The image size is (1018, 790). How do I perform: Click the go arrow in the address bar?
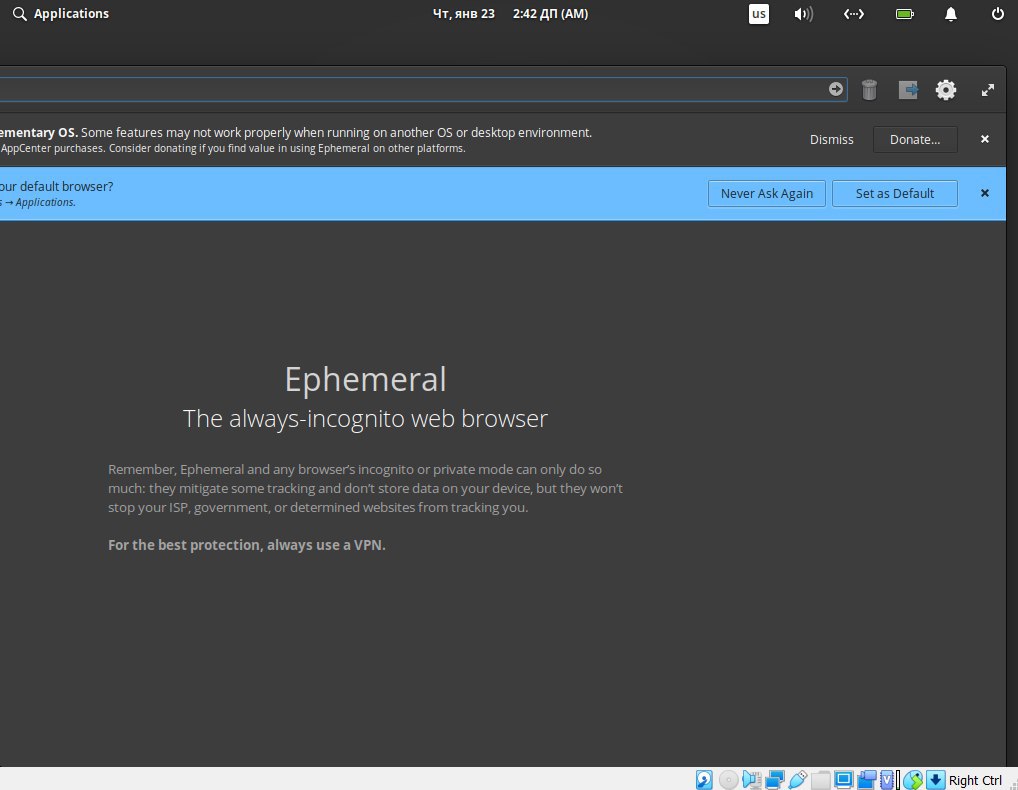(836, 89)
